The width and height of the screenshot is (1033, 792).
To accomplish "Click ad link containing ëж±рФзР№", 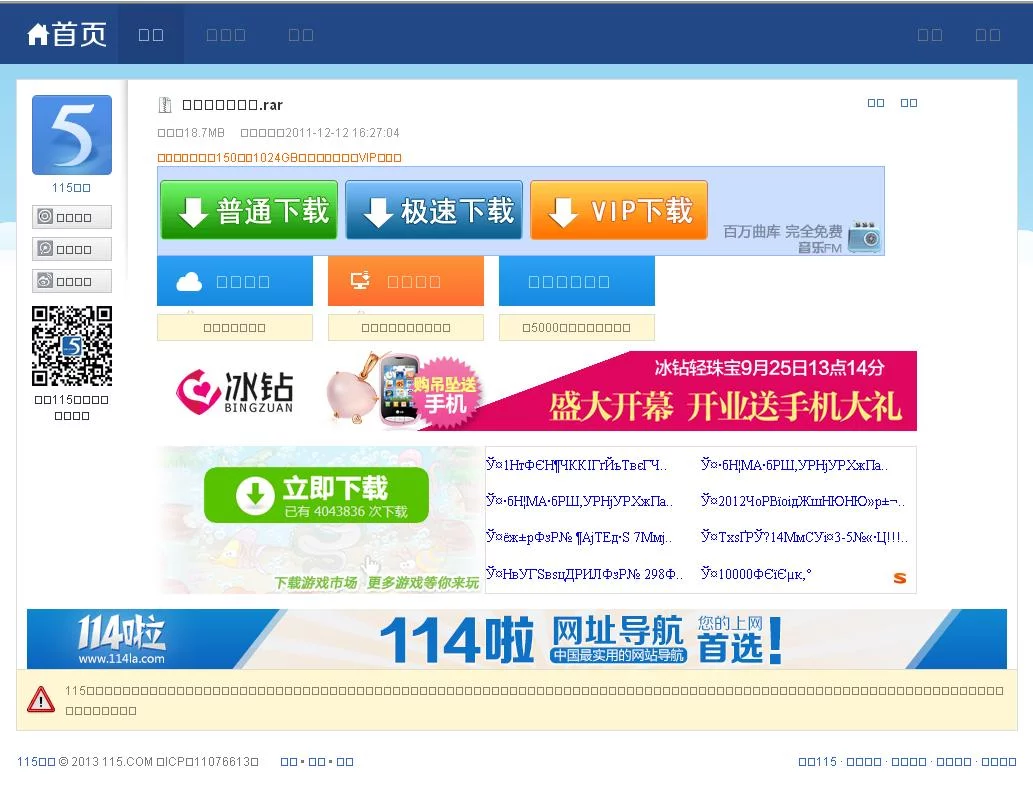I will pyautogui.click(x=579, y=538).
